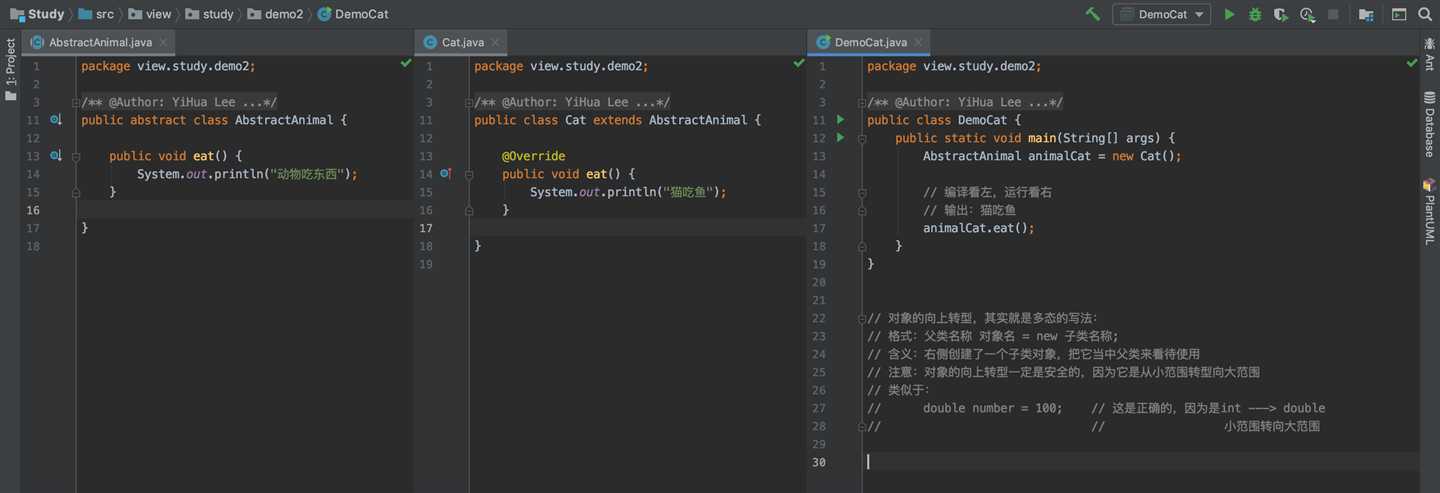
Task: Switch to the Cat.java tab
Action: click(x=462, y=42)
